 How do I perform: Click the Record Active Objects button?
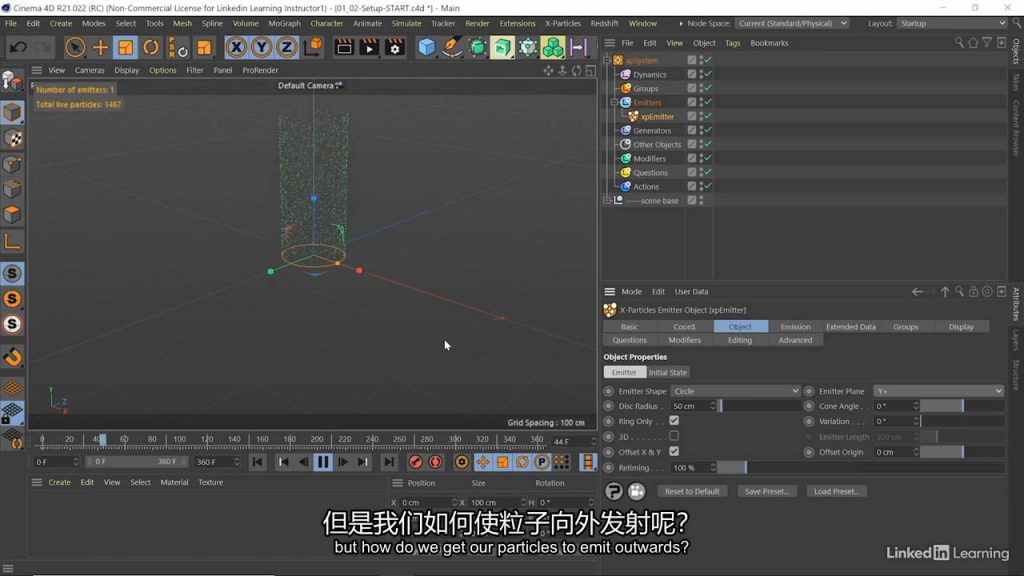coord(415,462)
